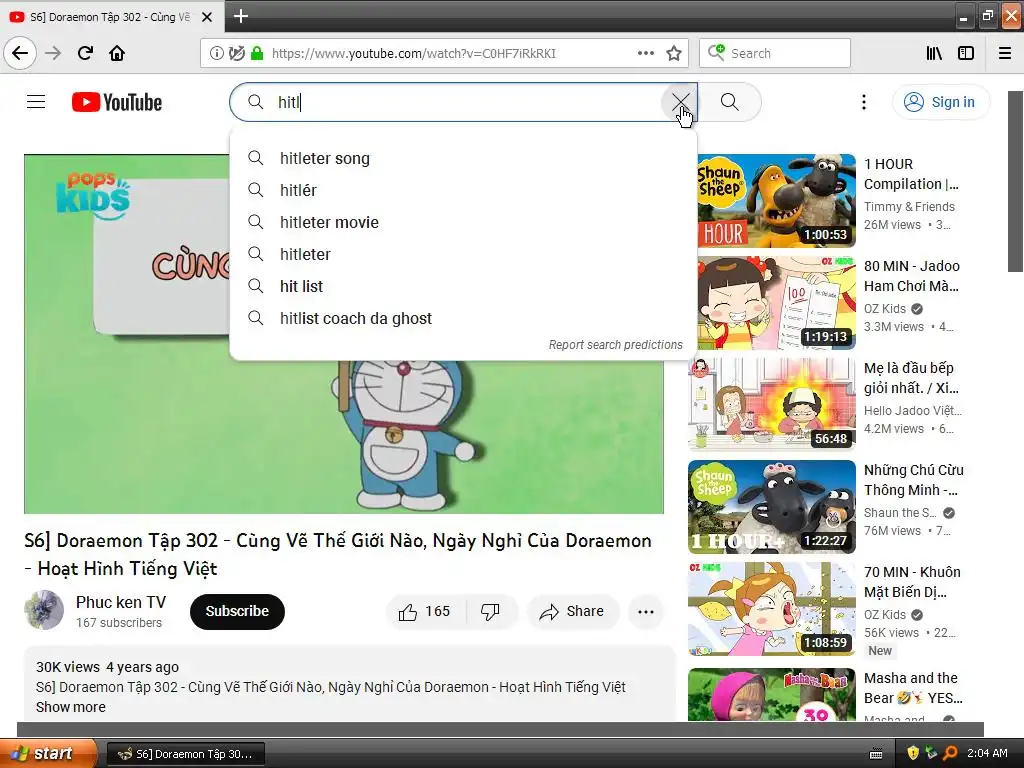Screen dimensions: 1024x768
Task: Click the green padlock security icon
Action: point(257,53)
